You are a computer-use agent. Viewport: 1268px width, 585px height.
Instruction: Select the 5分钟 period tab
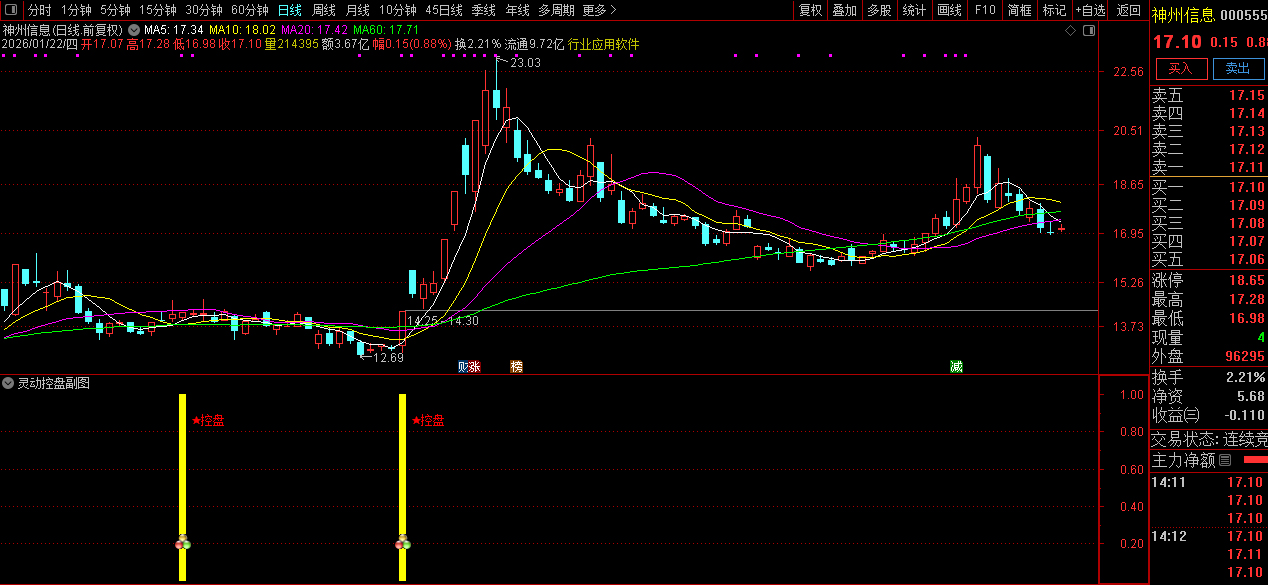115,10
